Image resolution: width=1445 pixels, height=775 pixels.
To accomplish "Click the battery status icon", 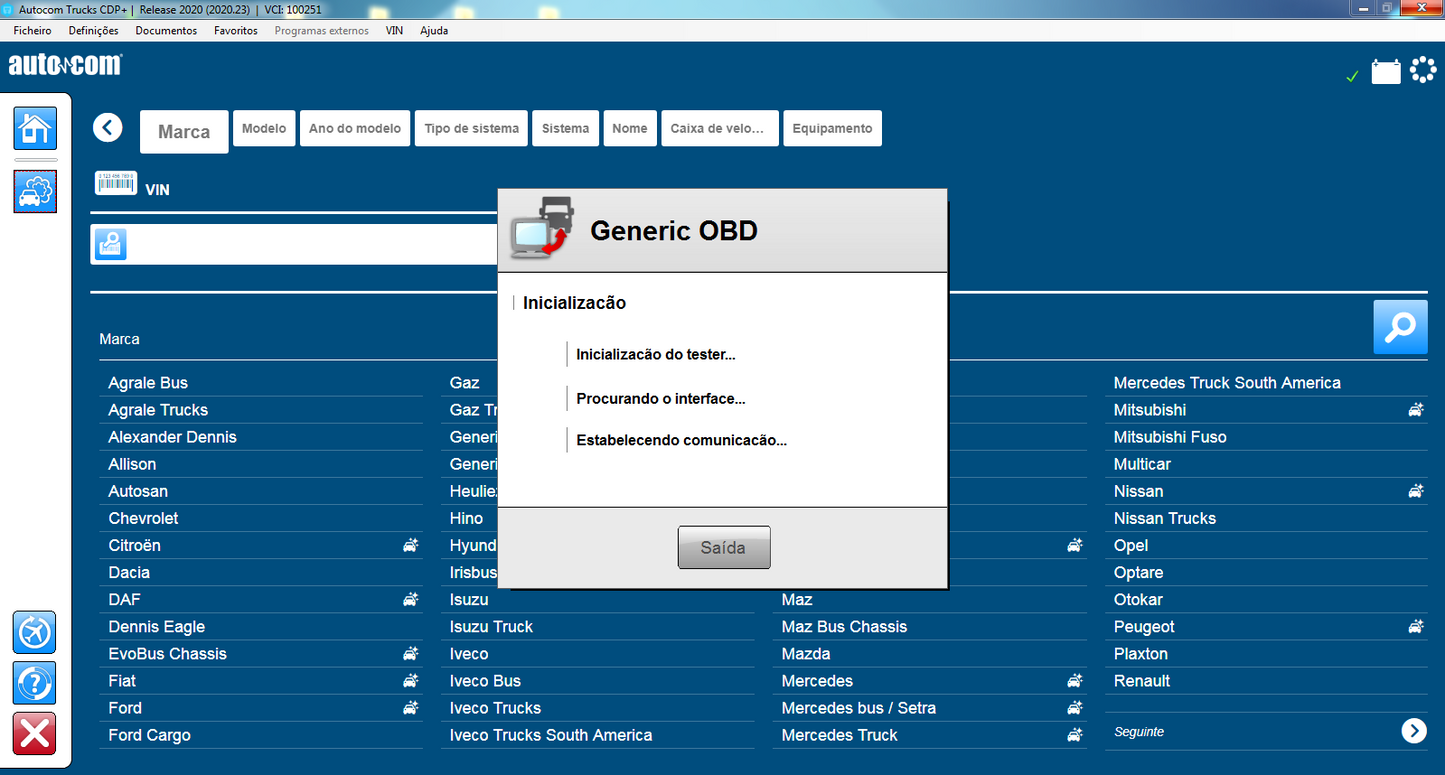I will pyautogui.click(x=1386, y=71).
